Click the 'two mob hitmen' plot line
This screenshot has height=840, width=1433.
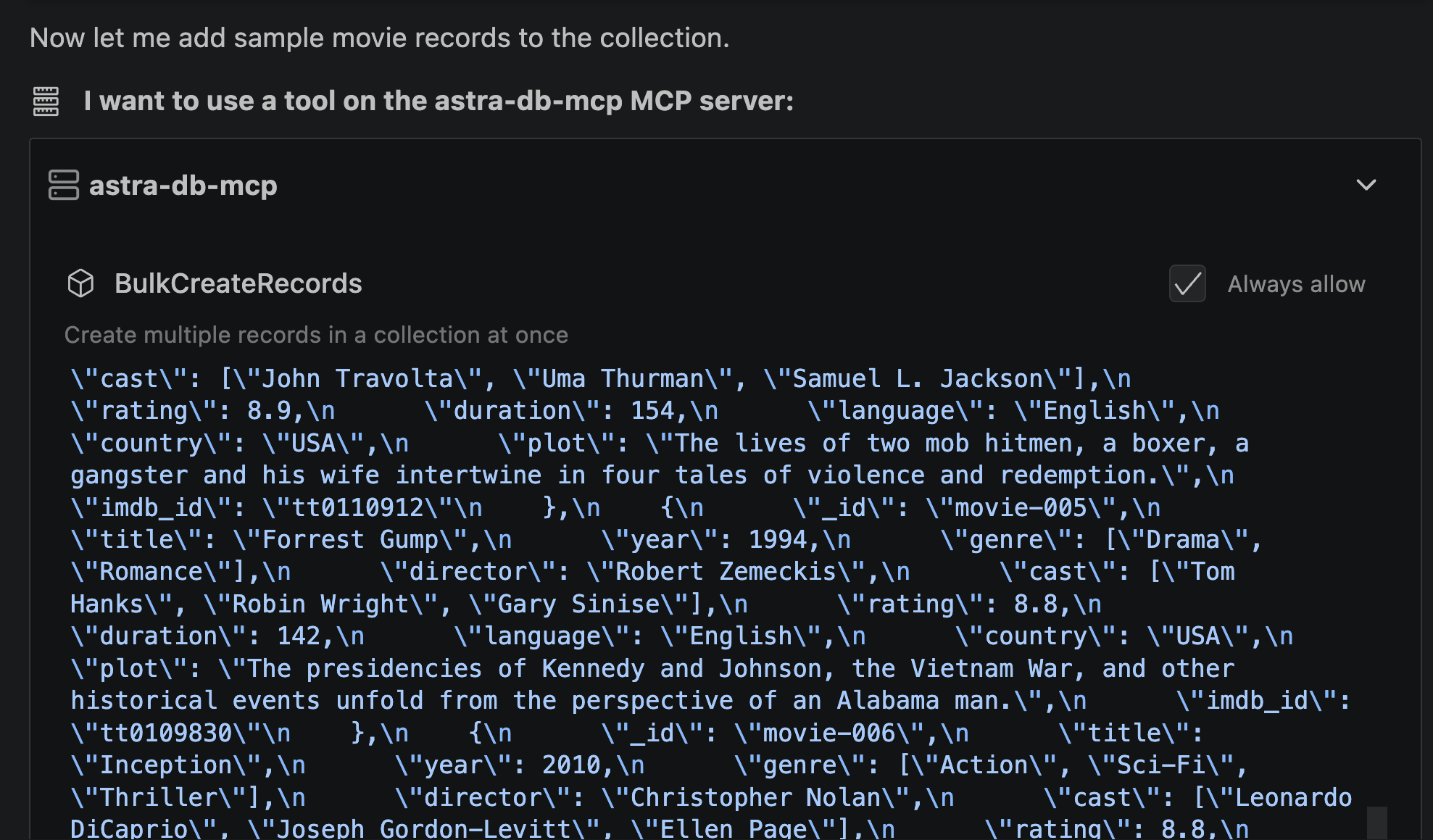[x=660, y=443]
